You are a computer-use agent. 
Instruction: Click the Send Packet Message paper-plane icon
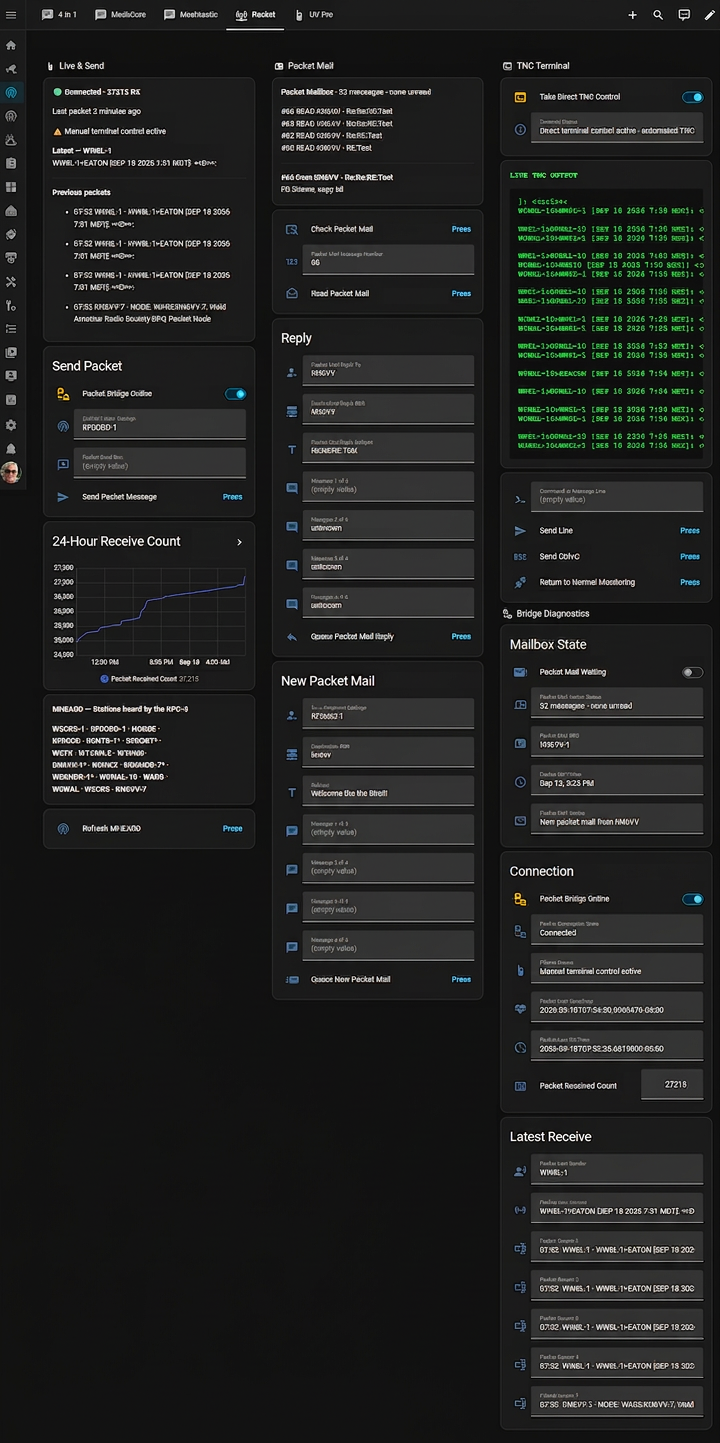[63, 497]
